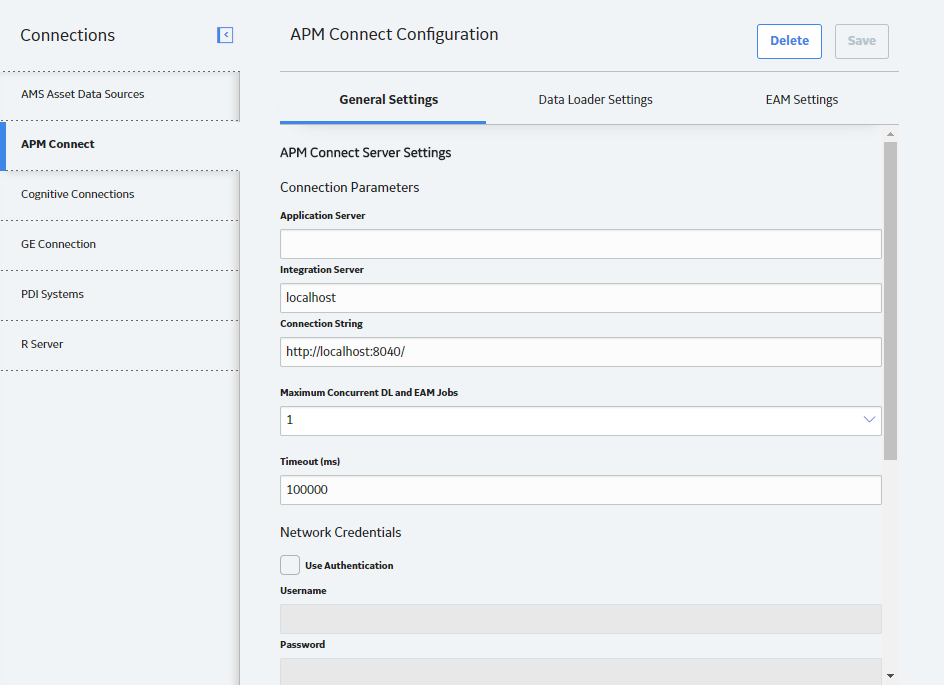Click the Delete button

click(x=789, y=42)
